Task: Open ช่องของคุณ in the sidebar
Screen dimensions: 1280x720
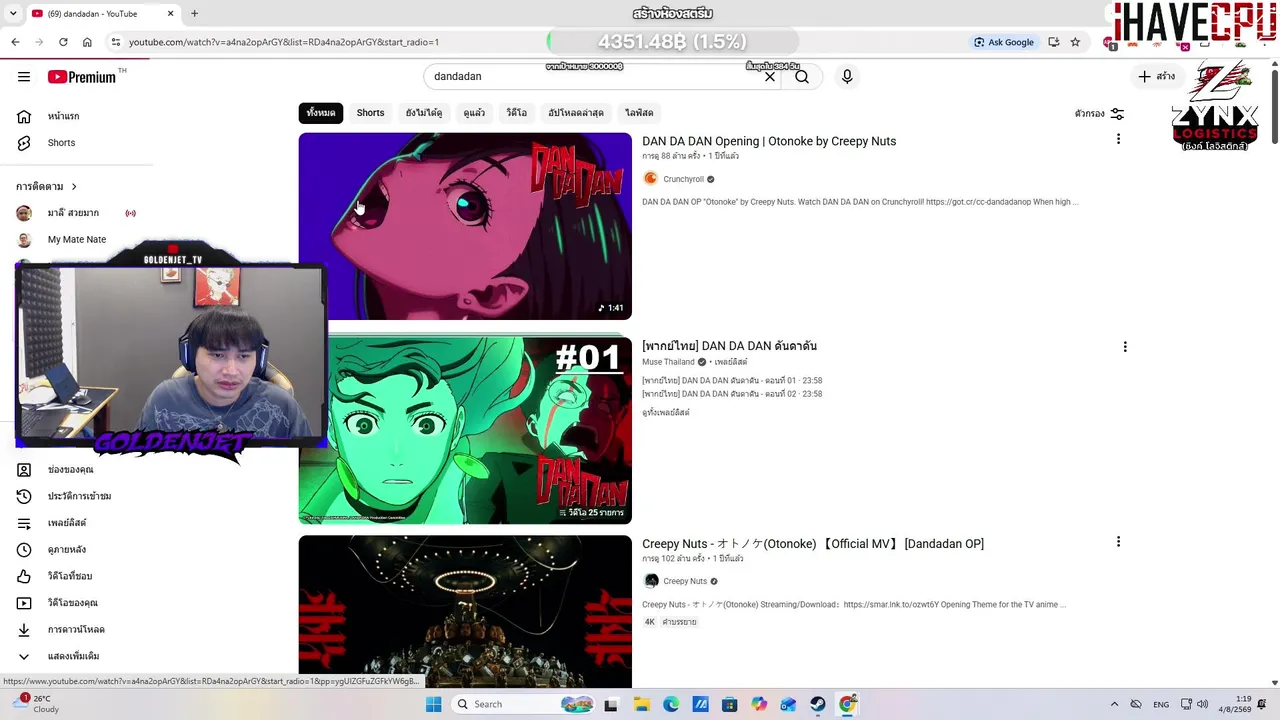Action: click(70, 470)
